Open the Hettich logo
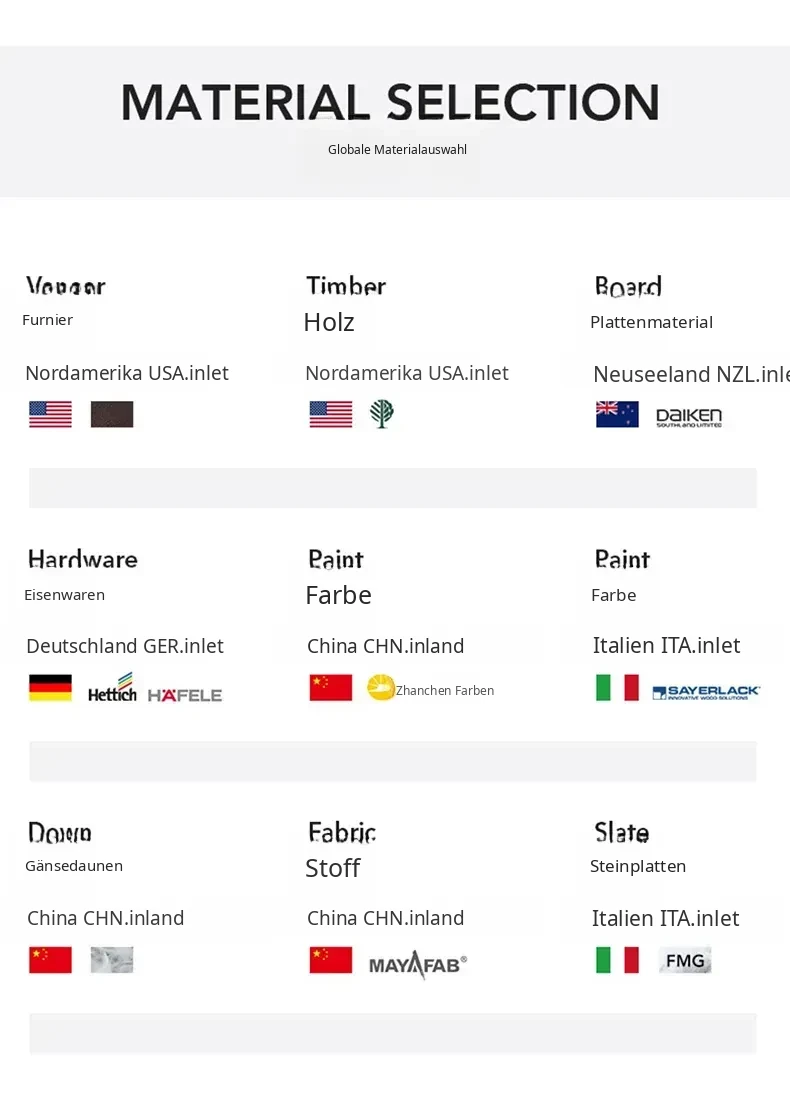The height and width of the screenshot is (1099, 790). tap(112, 688)
